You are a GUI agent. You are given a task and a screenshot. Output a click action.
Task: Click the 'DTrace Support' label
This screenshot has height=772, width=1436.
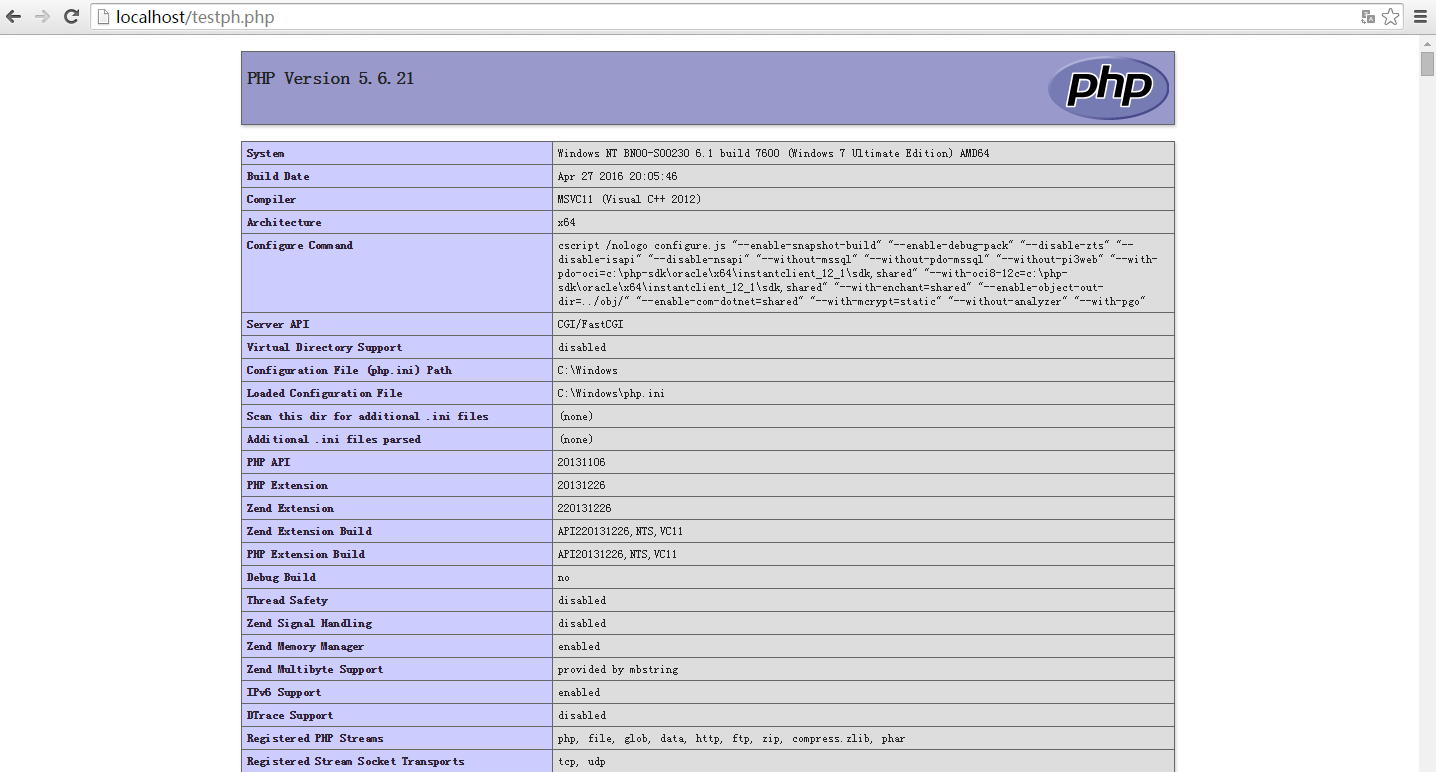pos(290,715)
